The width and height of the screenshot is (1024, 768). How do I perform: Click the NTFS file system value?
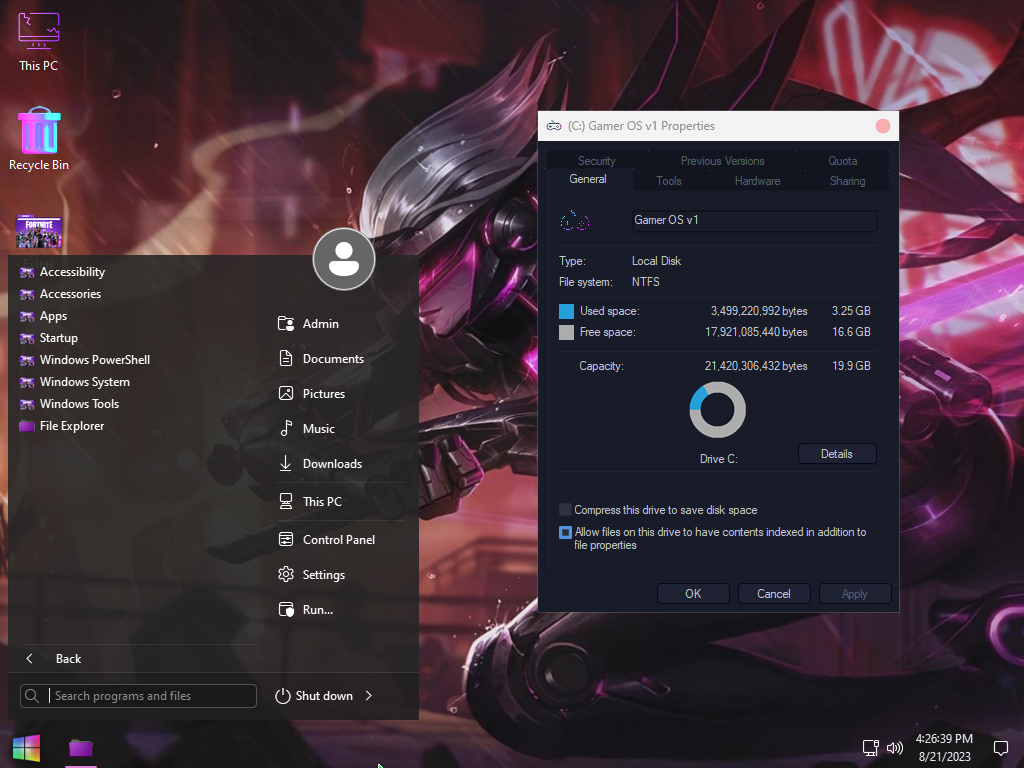pos(645,282)
